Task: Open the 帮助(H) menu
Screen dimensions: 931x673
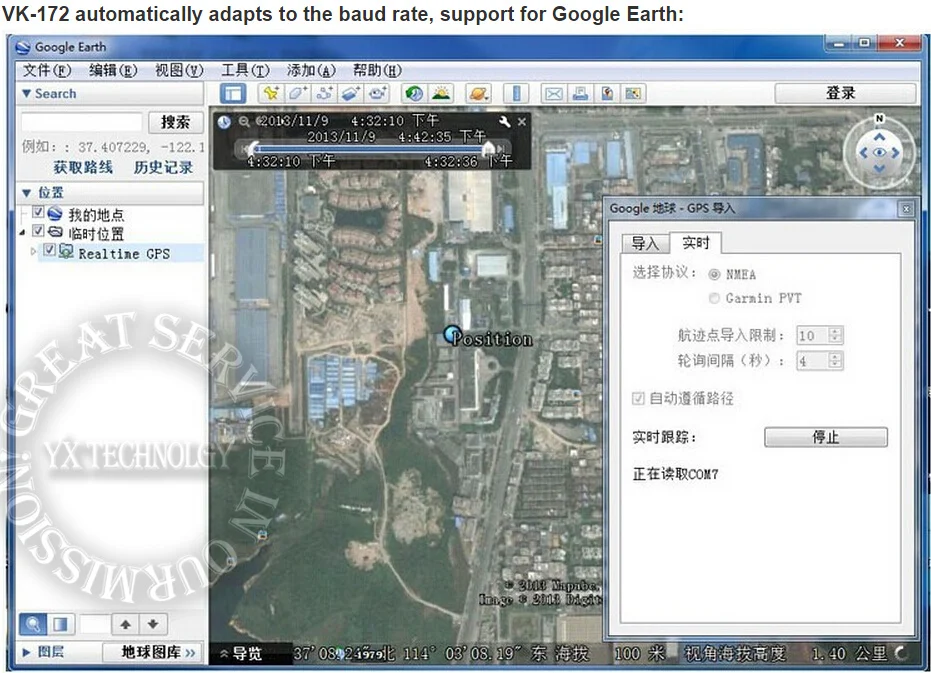Action: coord(377,70)
